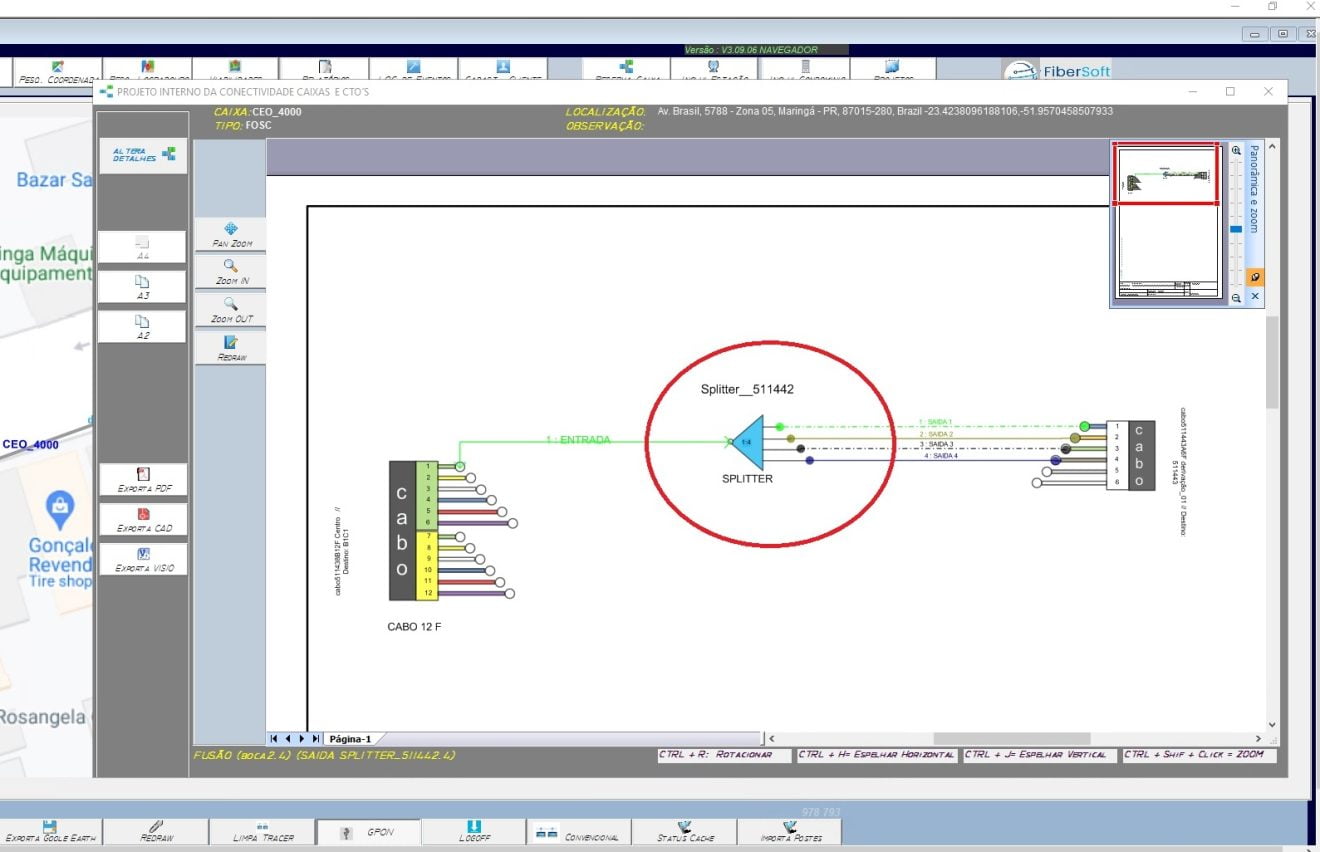Click the Altera Detalhes button

tap(142, 155)
